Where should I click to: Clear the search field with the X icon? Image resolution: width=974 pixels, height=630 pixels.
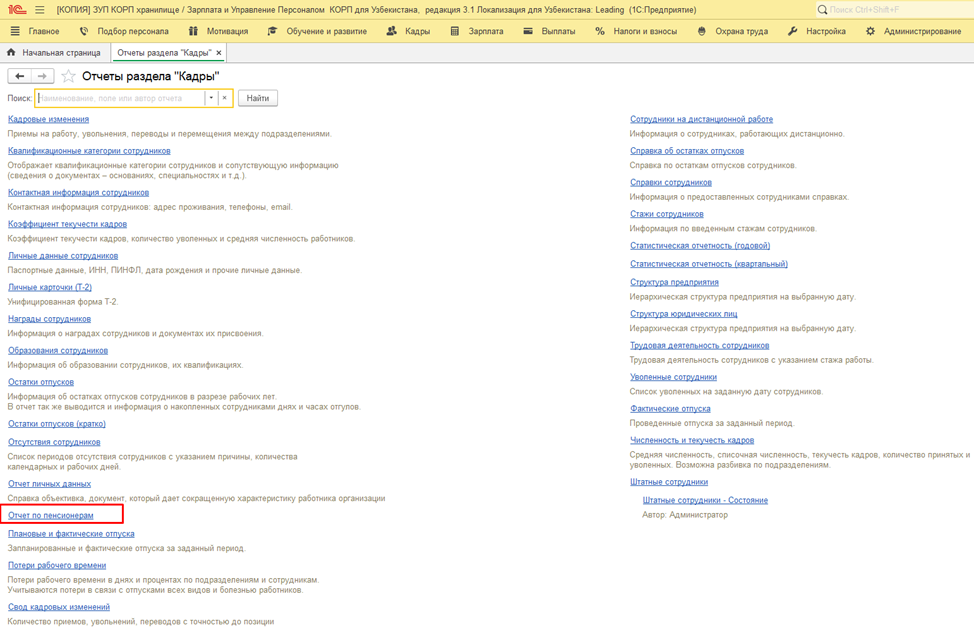[225, 98]
